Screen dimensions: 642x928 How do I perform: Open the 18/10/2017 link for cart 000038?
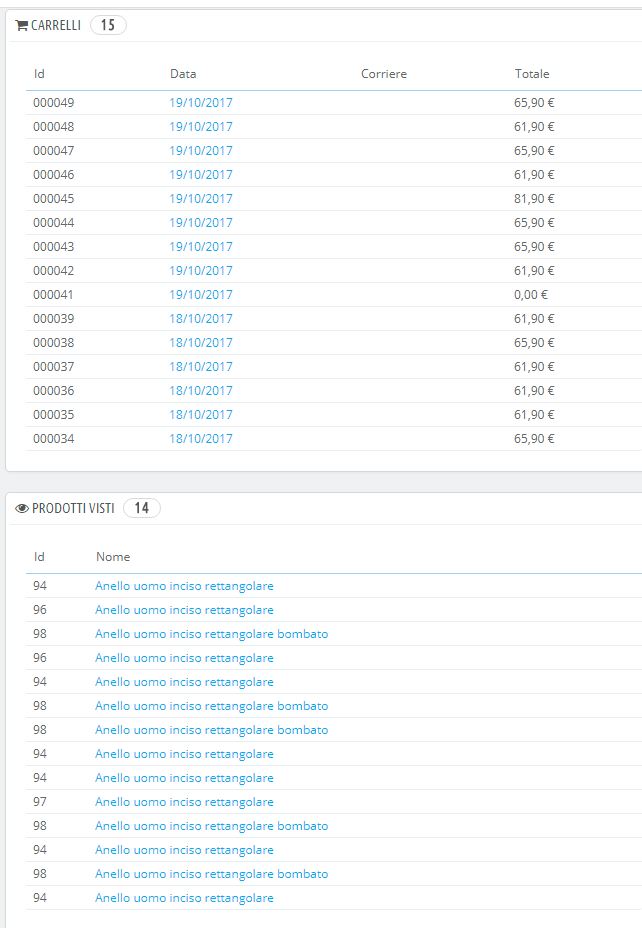(x=201, y=343)
